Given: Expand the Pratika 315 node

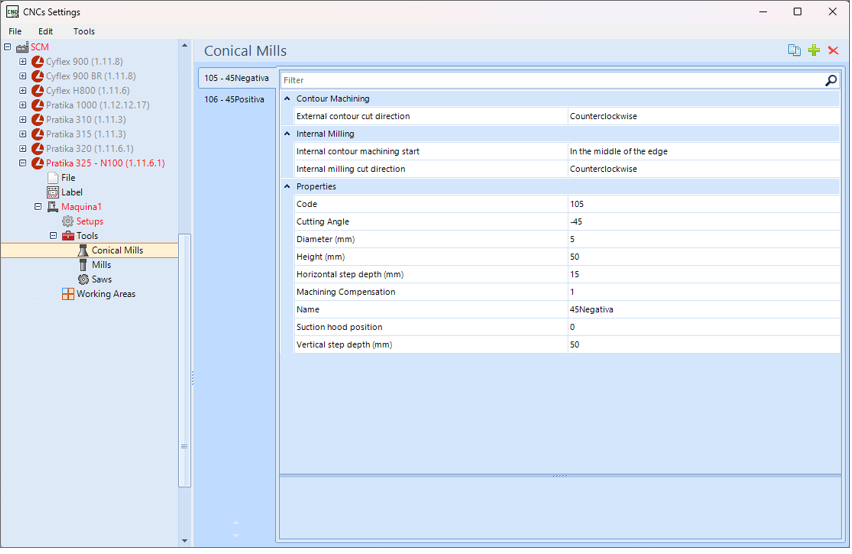Looking at the screenshot, I should pyautogui.click(x=23, y=134).
